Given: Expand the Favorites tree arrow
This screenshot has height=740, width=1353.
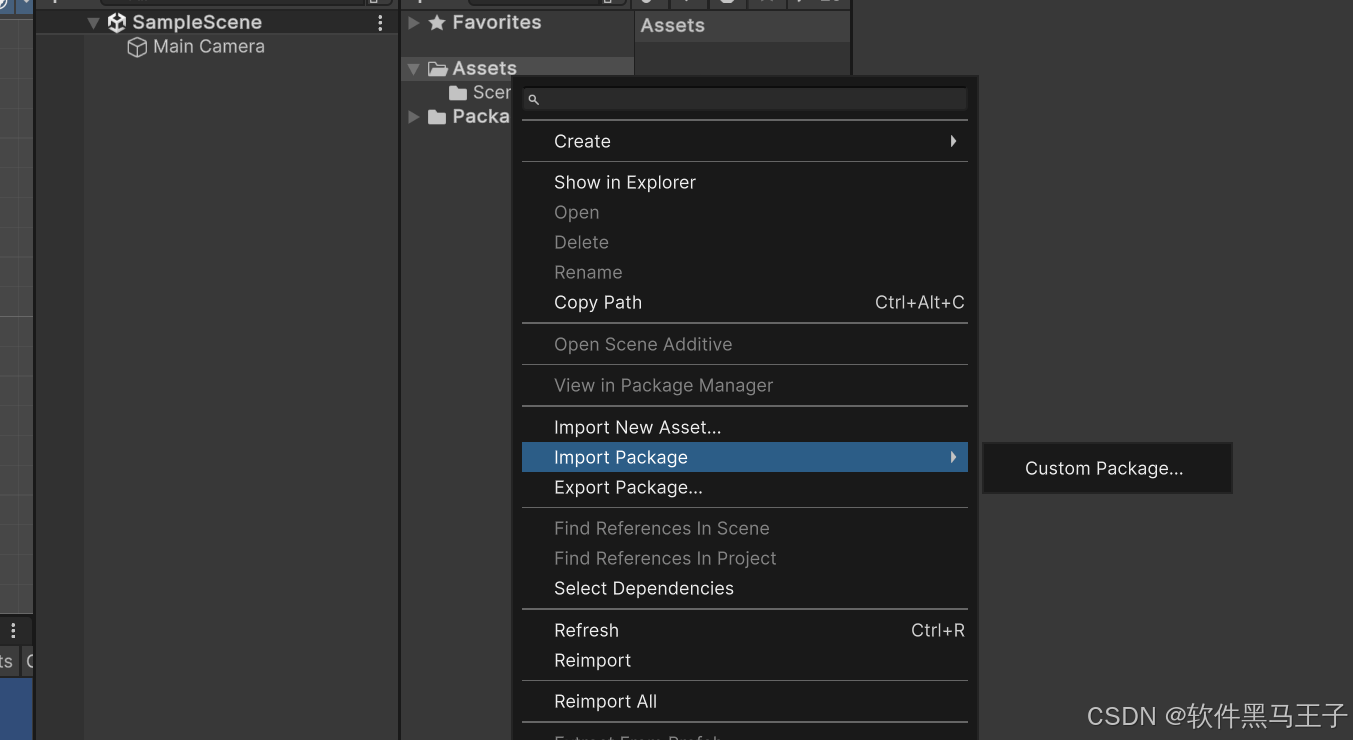Looking at the screenshot, I should [x=414, y=22].
